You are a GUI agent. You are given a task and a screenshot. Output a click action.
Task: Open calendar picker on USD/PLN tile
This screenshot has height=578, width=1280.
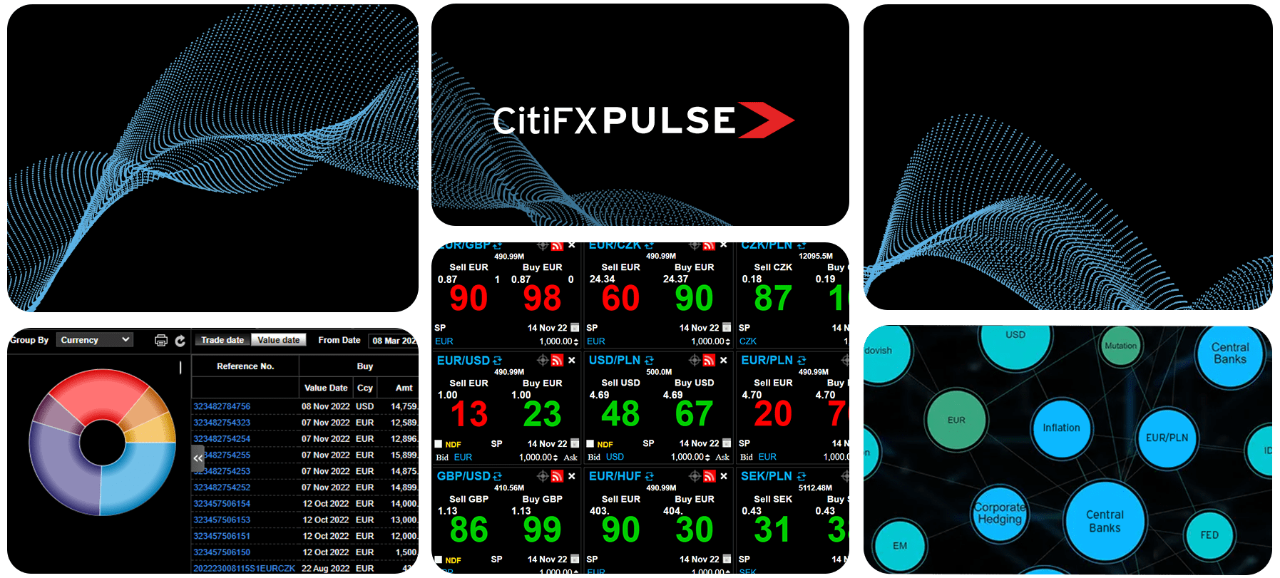(x=727, y=443)
